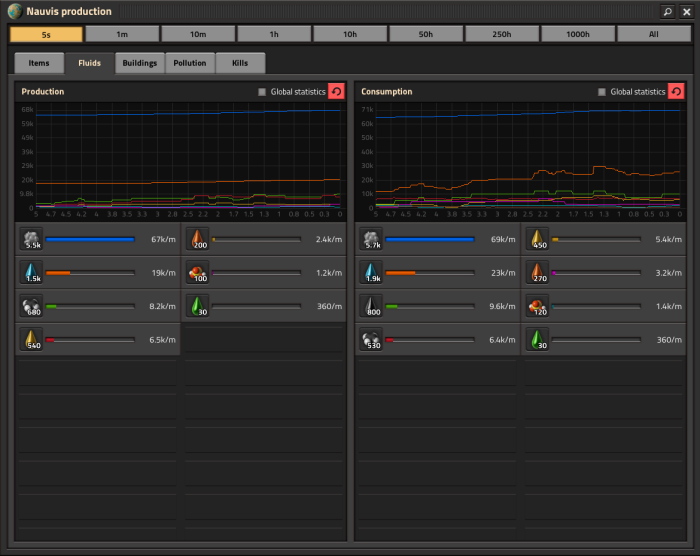Viewport: 700px width, 556px height.
Task: Select the sulfuric acid icon labeled 120 in Consumption
Action: pyautogui.click(x=538, y=306)
